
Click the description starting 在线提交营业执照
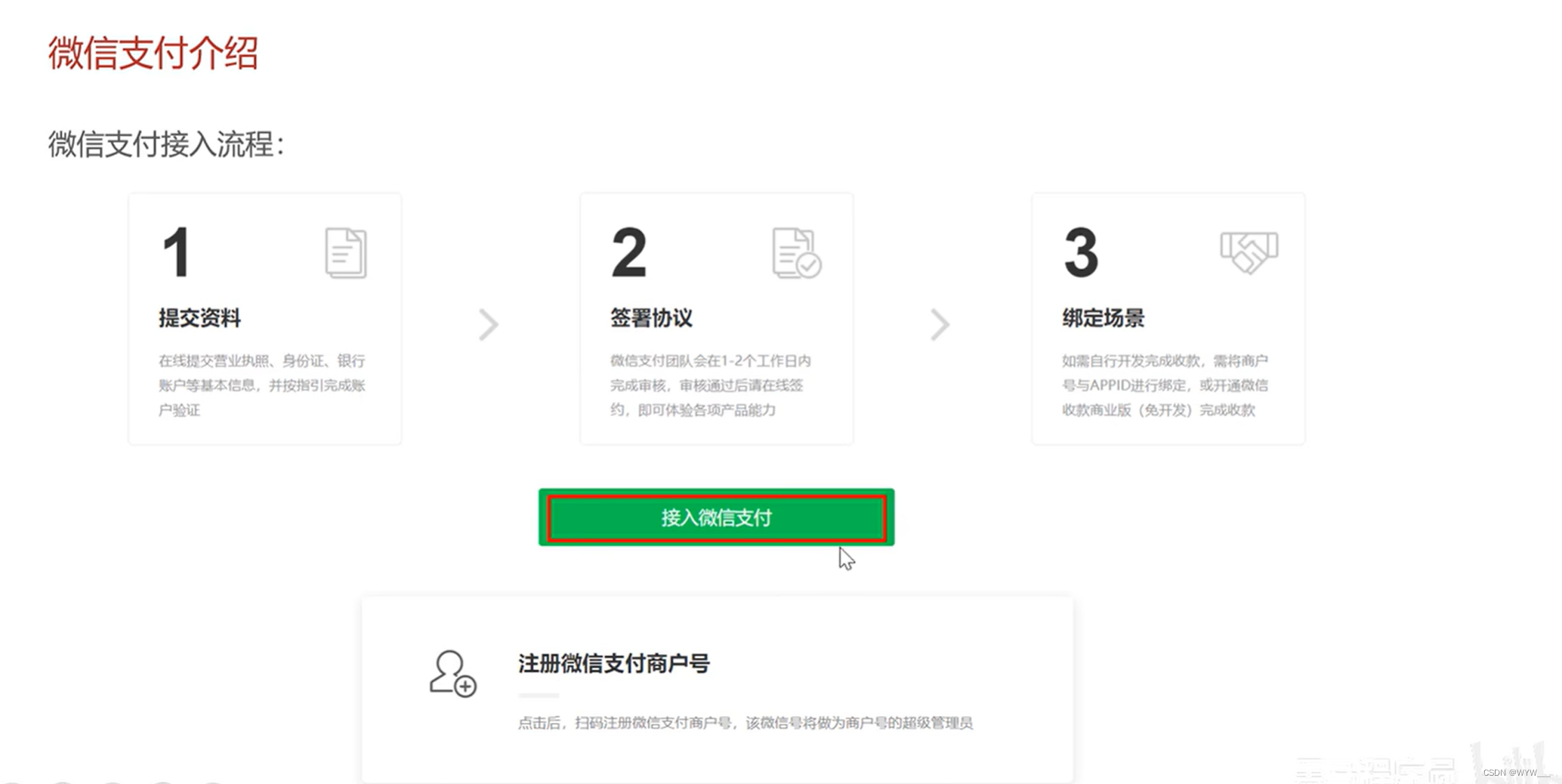pyautogui.click(x=262, y=385)
